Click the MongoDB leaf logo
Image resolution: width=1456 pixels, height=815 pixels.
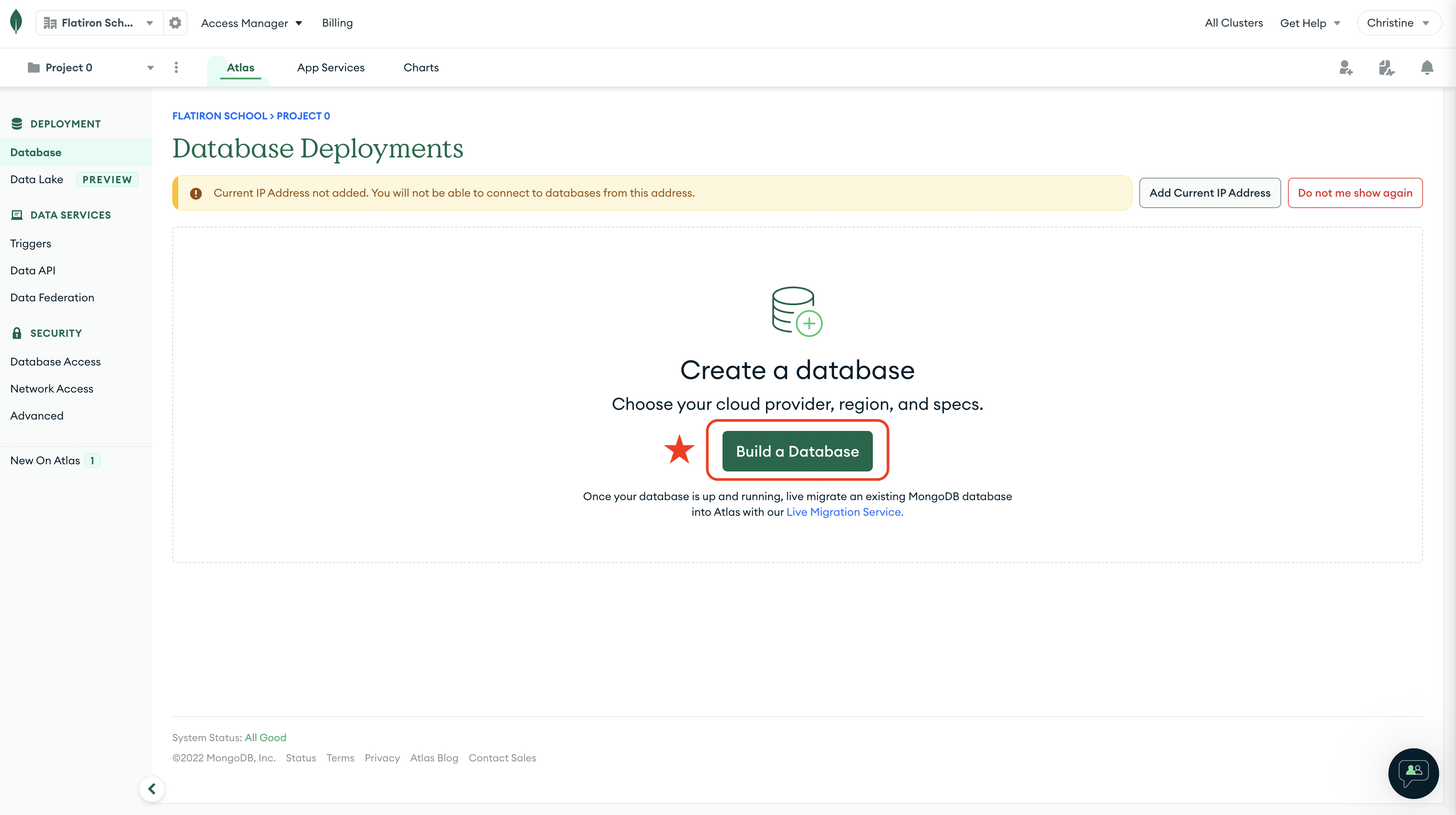16,22
